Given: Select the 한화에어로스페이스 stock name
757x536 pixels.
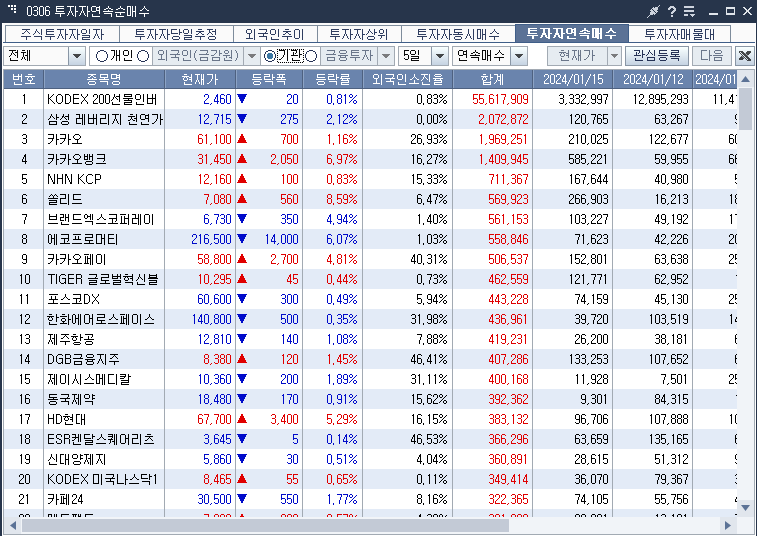Looking at the screenshot, I should [x=100, y=319].
